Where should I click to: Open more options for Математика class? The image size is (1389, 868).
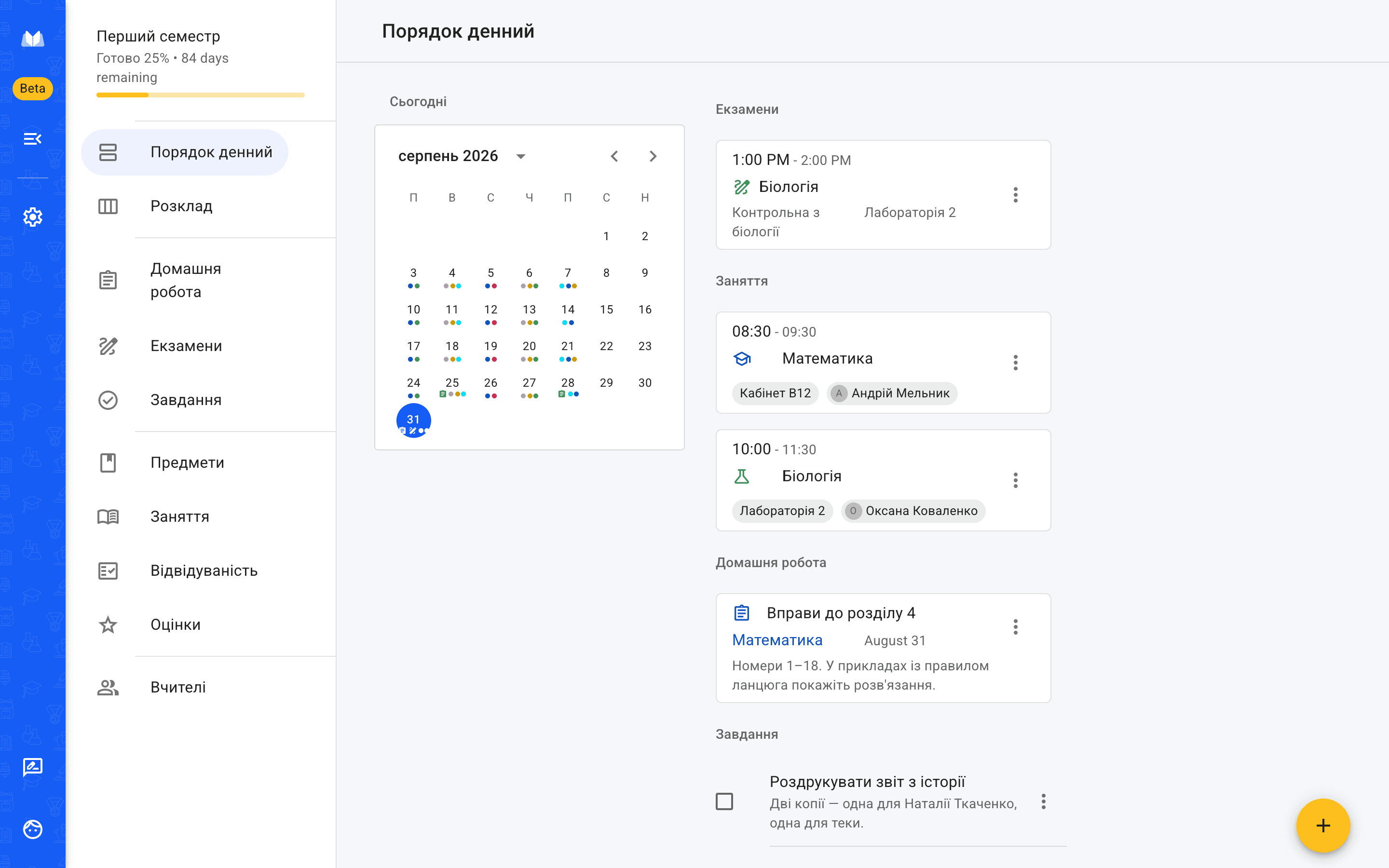pyautogui.click(x=1015, y=362)
